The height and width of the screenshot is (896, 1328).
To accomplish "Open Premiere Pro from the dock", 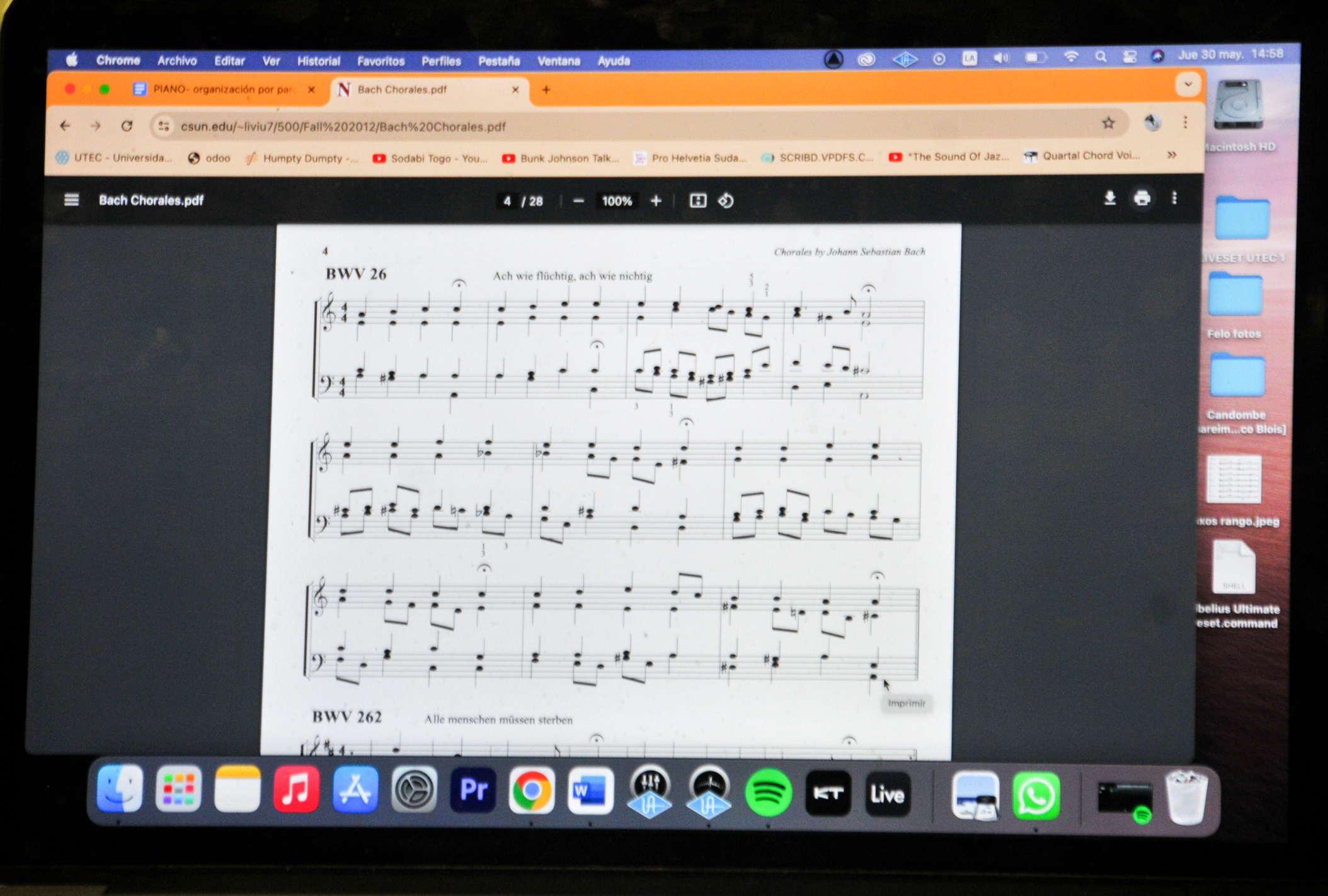I will click(x=473, y=790).
